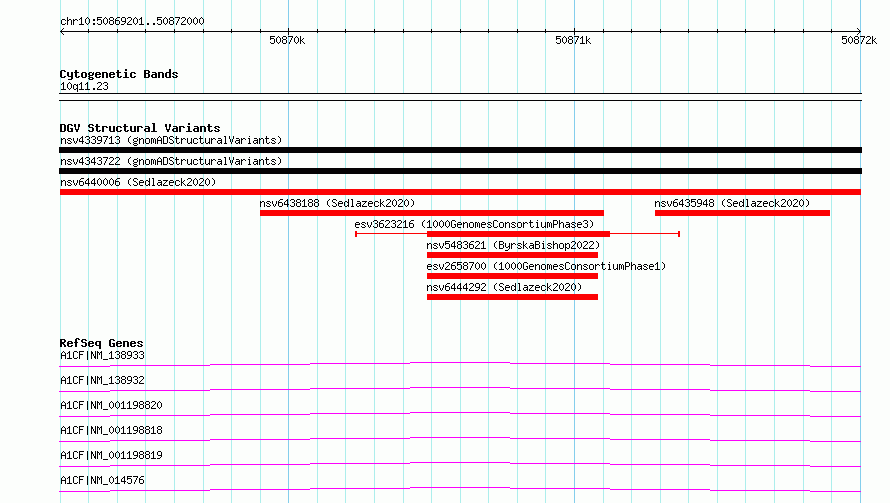The height and width of the screenshot is (503, 890).
Task: Click the thick red bar of esv3623216
Action: coord(518,234)
